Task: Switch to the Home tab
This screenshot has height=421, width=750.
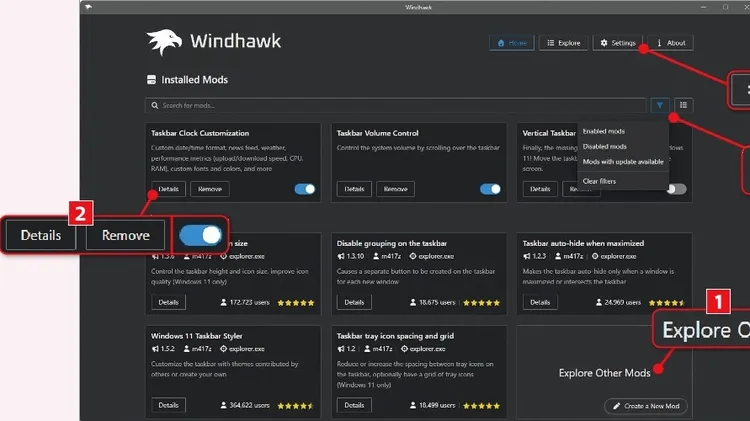Action: pos(512,43)
